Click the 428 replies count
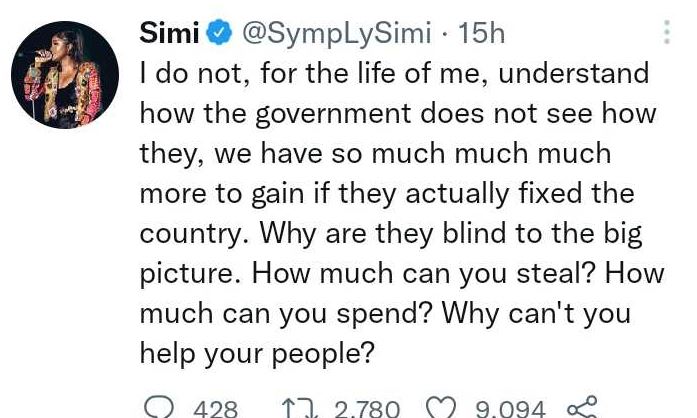The width and height of the screenshot is (697, 418). (x=215, y=408)
